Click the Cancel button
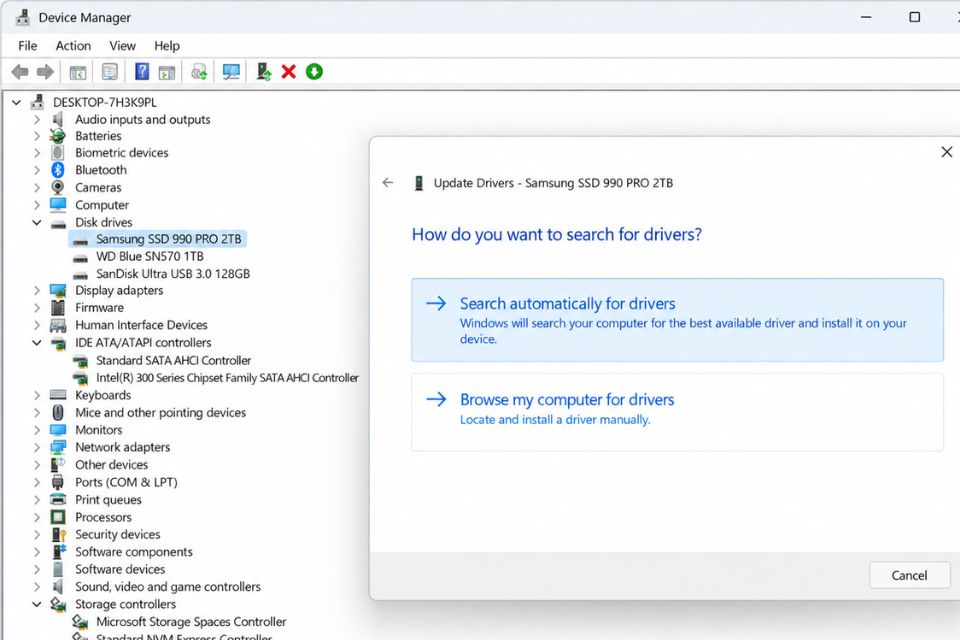This screenshot has width=960, height=640. point(909,575)
